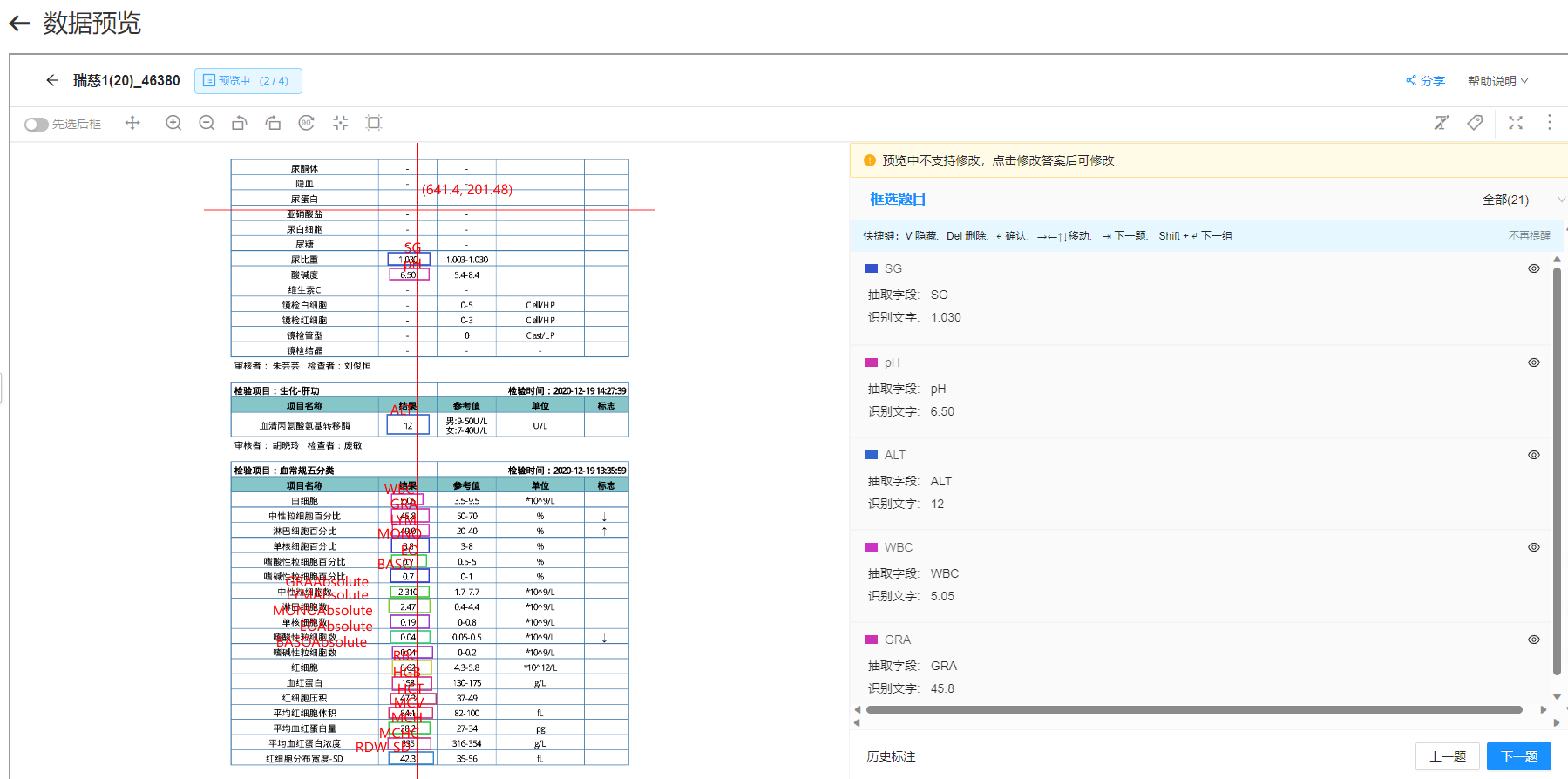Click the ALT 识别文字 value 12
This screenshot has height=779, width=1568.
(937, 504)
